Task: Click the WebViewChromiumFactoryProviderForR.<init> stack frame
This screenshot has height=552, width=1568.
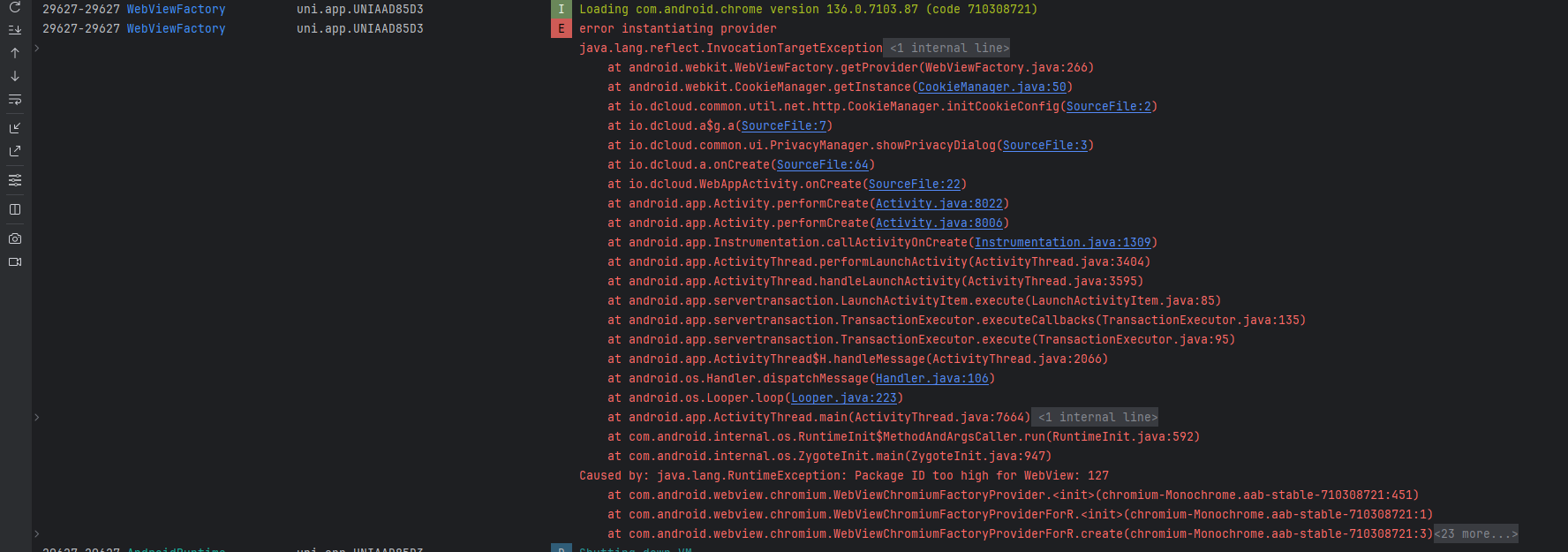Action: click(1021, 515)
